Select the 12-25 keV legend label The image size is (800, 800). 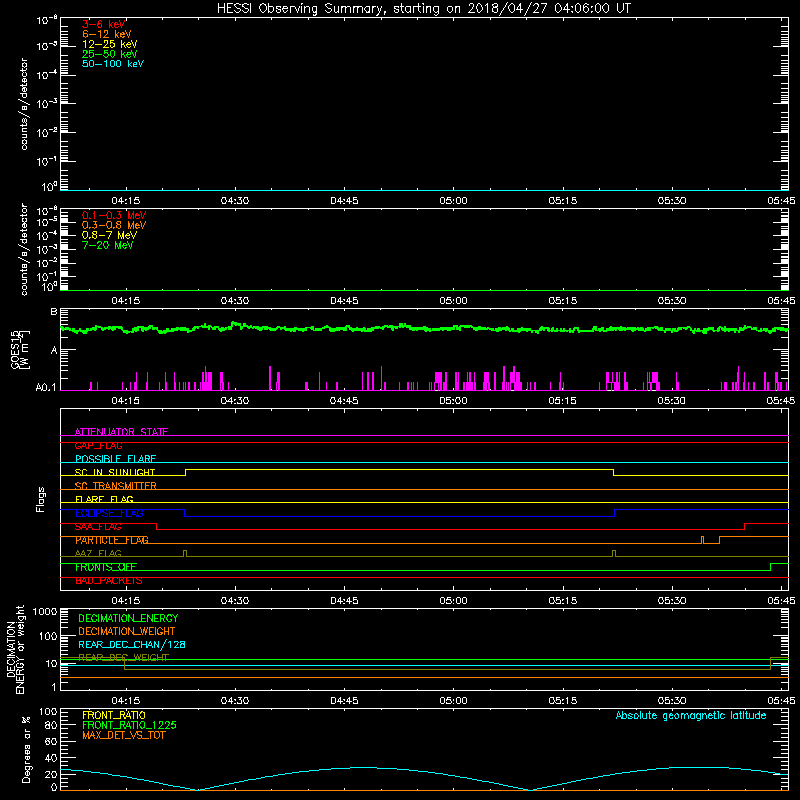pyautogui.click(x=110, y=44)
